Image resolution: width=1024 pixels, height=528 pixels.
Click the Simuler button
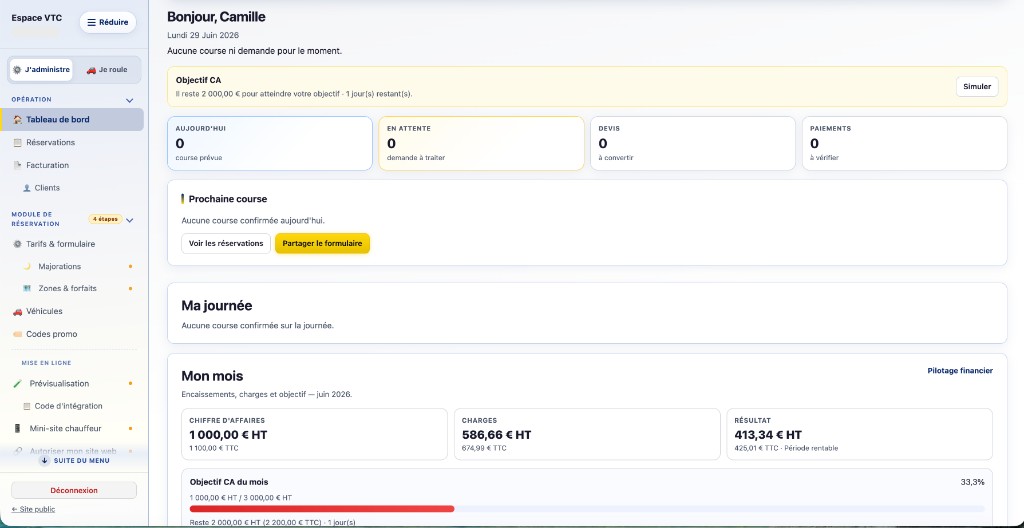(x=977, y=87)
